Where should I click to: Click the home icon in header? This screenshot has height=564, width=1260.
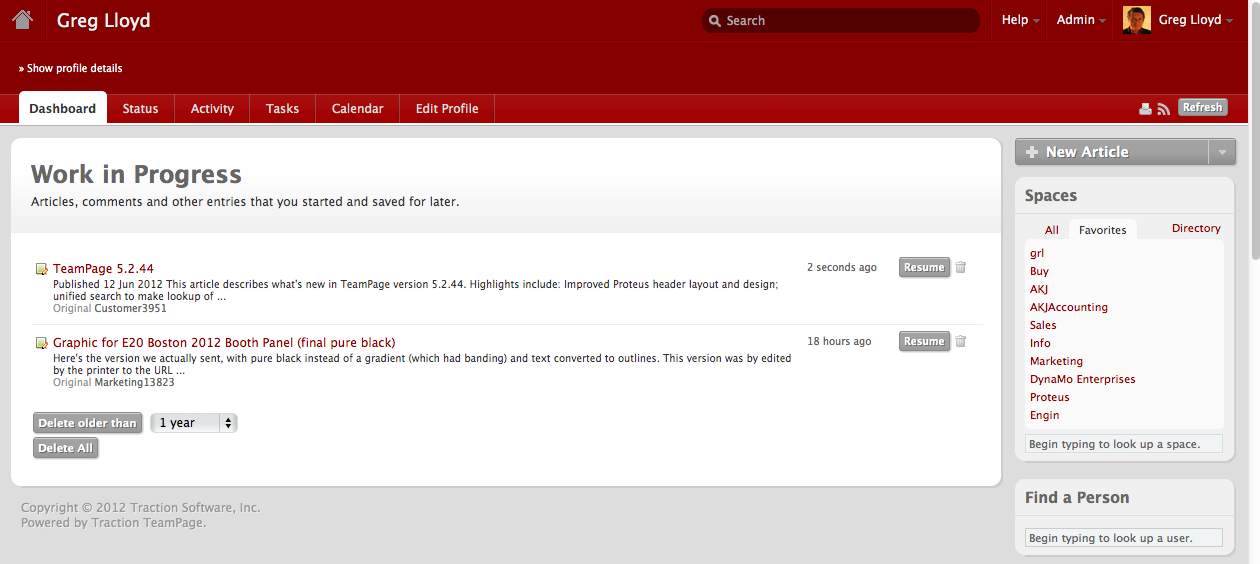22,19
